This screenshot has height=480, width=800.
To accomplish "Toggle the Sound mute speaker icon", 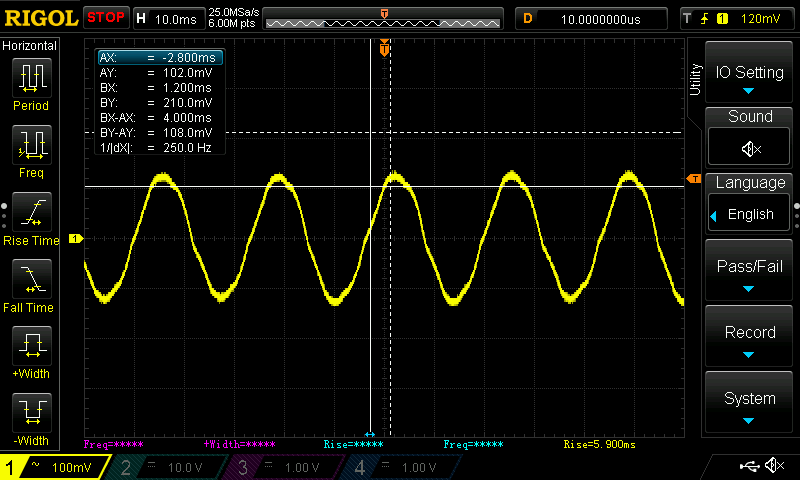I will (750, 148).
